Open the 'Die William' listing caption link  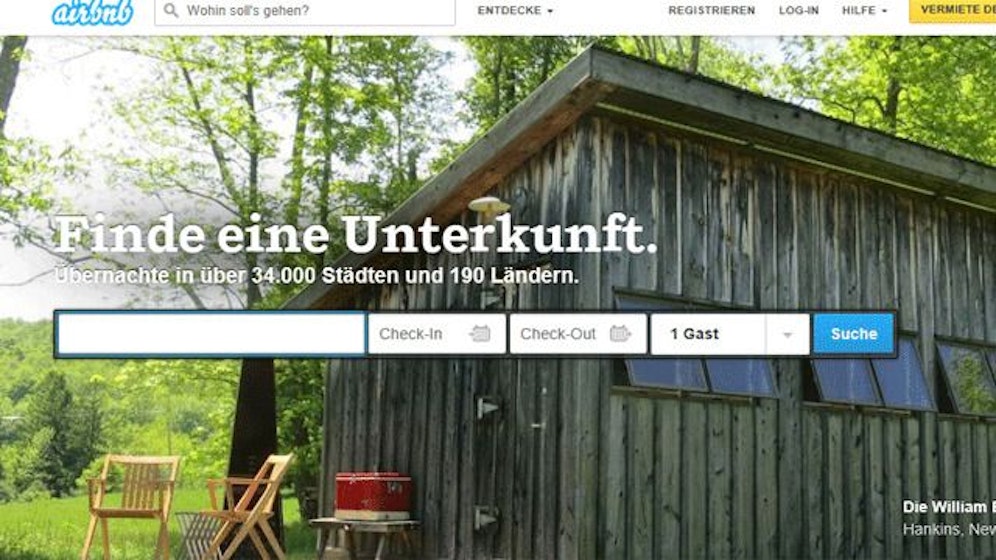pos(949,507)
